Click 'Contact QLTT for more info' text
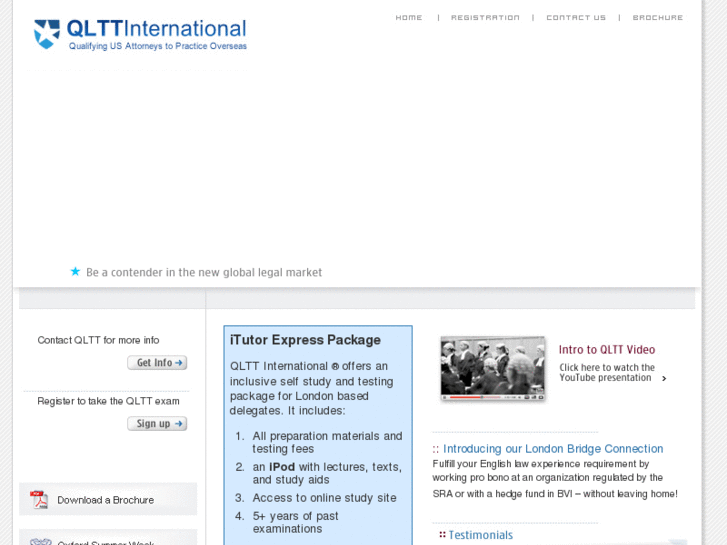727x545 pixels. point(98,340)
